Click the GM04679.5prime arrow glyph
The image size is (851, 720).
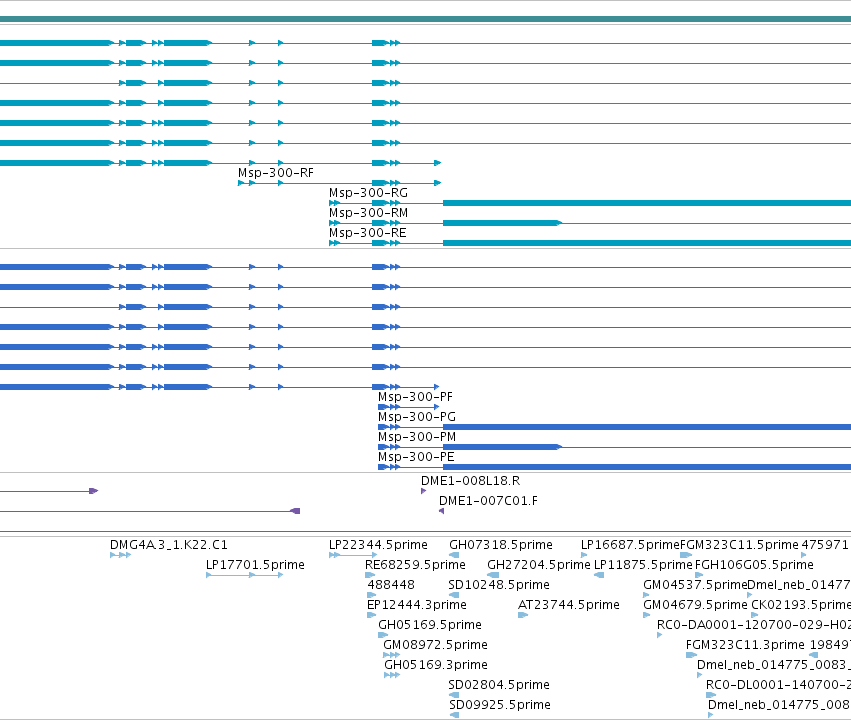[647, 615]
